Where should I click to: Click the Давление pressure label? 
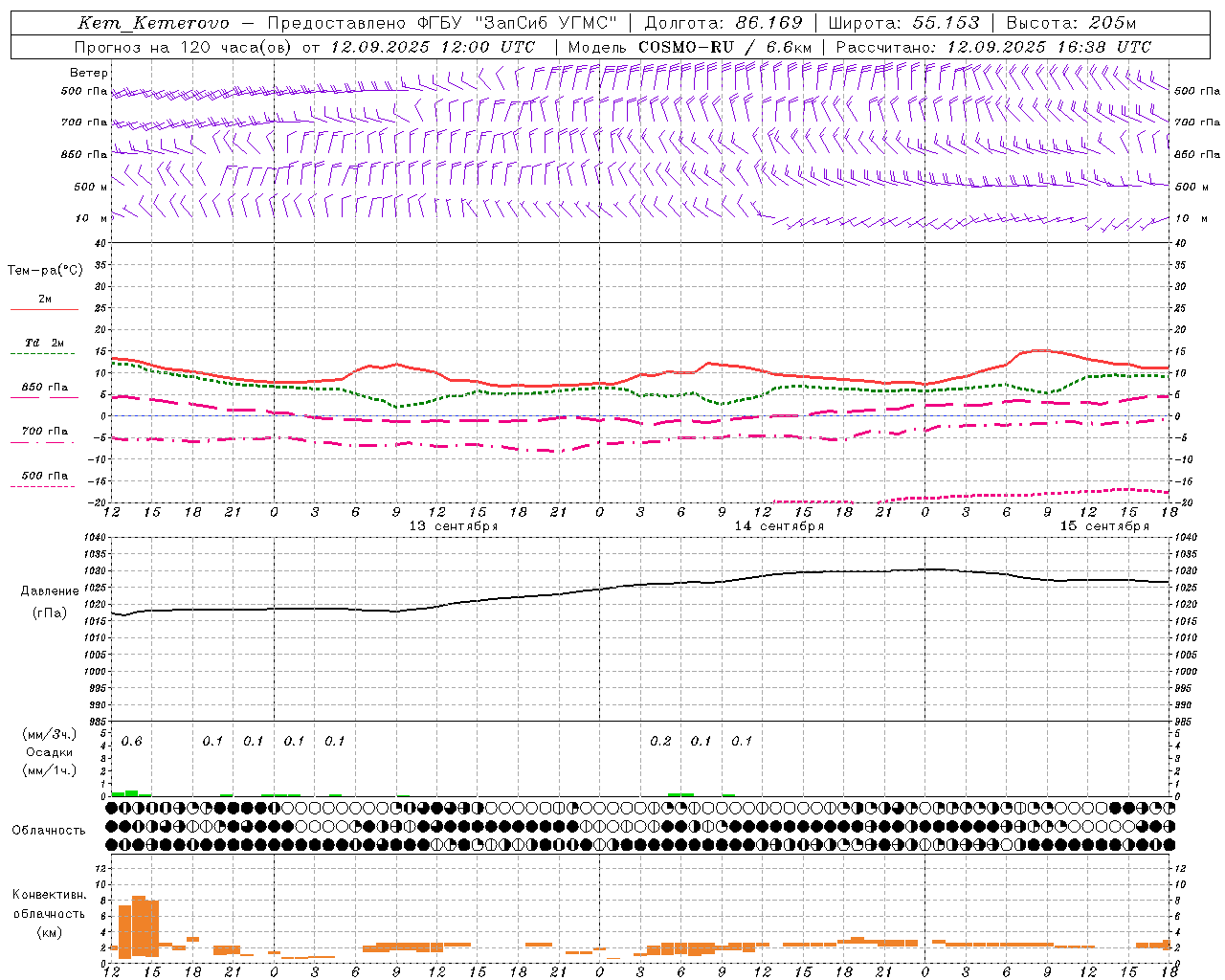coord(50,591)
